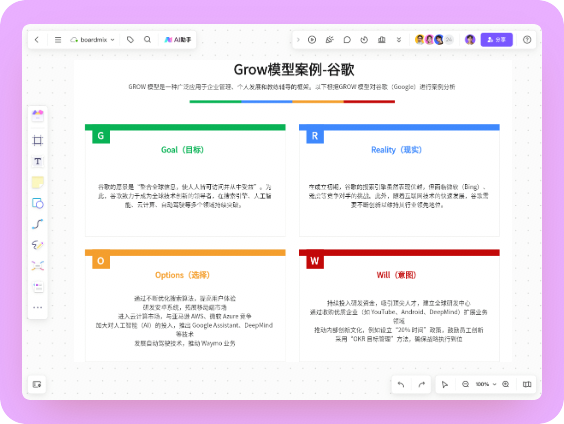The image size is (564, 424).
Task: Select the Reality card body paragraph mentioning Bing
Action: (x=399, y=196)
